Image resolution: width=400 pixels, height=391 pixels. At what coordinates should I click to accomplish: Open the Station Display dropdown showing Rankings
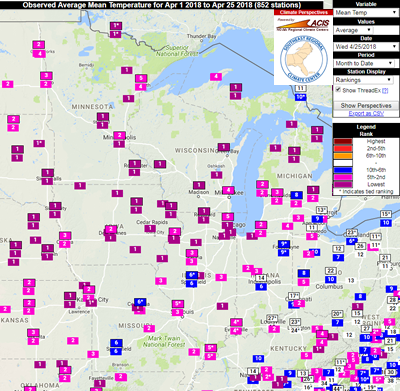[x=363, y=80]
